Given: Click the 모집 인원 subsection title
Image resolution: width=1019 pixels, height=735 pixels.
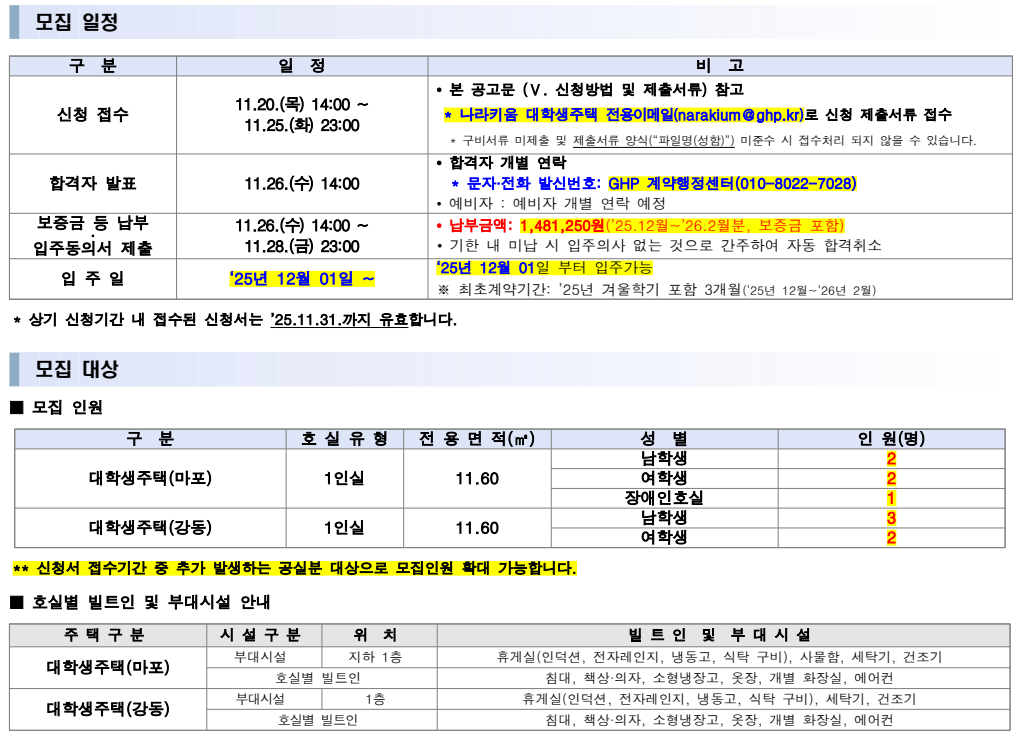Looking at the screenshot, I should tap(68, 407).
